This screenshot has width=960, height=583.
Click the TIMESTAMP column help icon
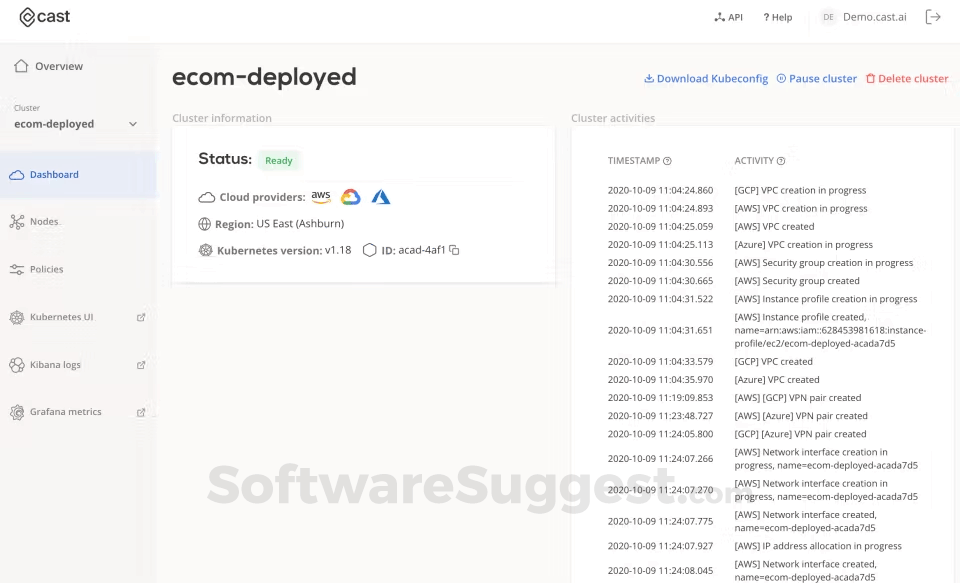point(668,161)
